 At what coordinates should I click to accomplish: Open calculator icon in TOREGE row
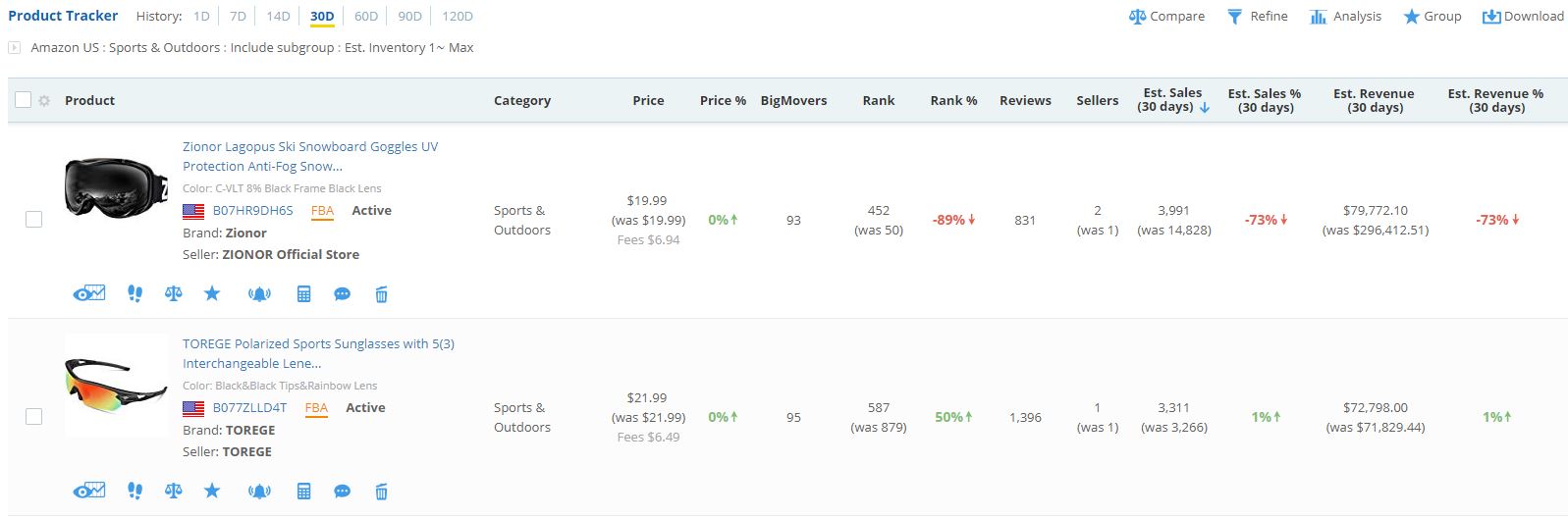[304, 492]
